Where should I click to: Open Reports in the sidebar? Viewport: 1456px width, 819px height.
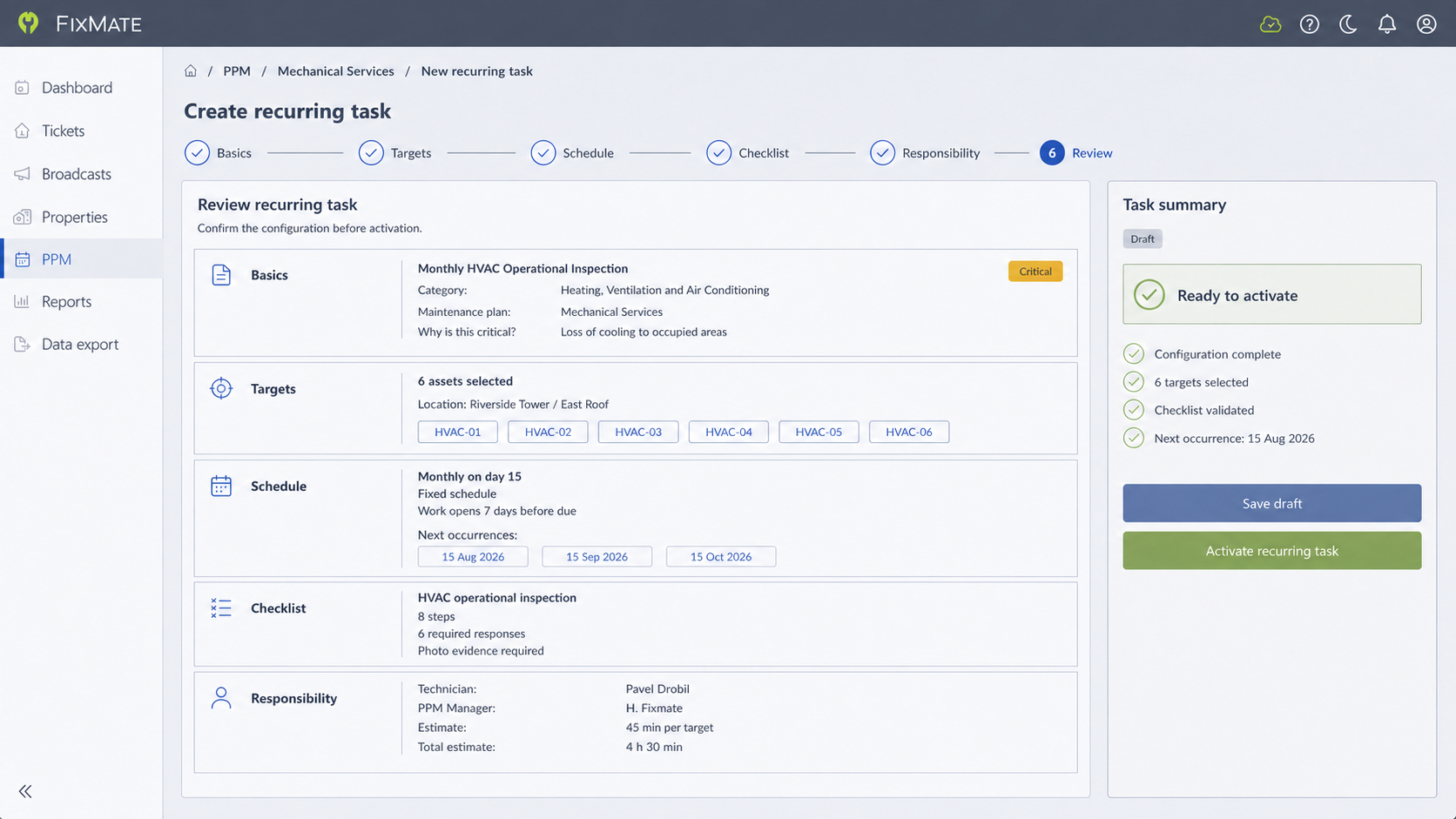pyautogui.click(x=81, y=301)
